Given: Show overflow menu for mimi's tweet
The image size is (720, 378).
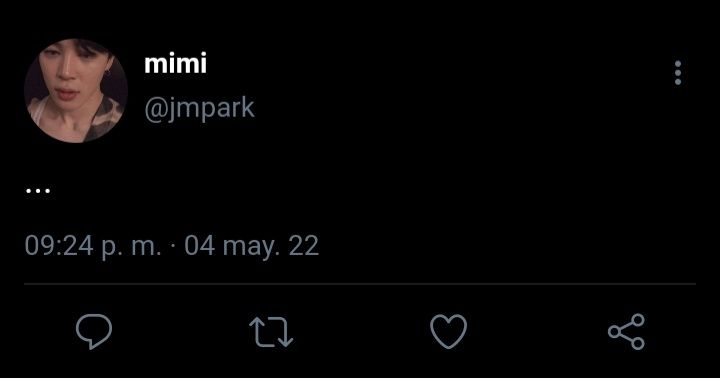Looking at the screenshot, I should (x=678, y=73).
